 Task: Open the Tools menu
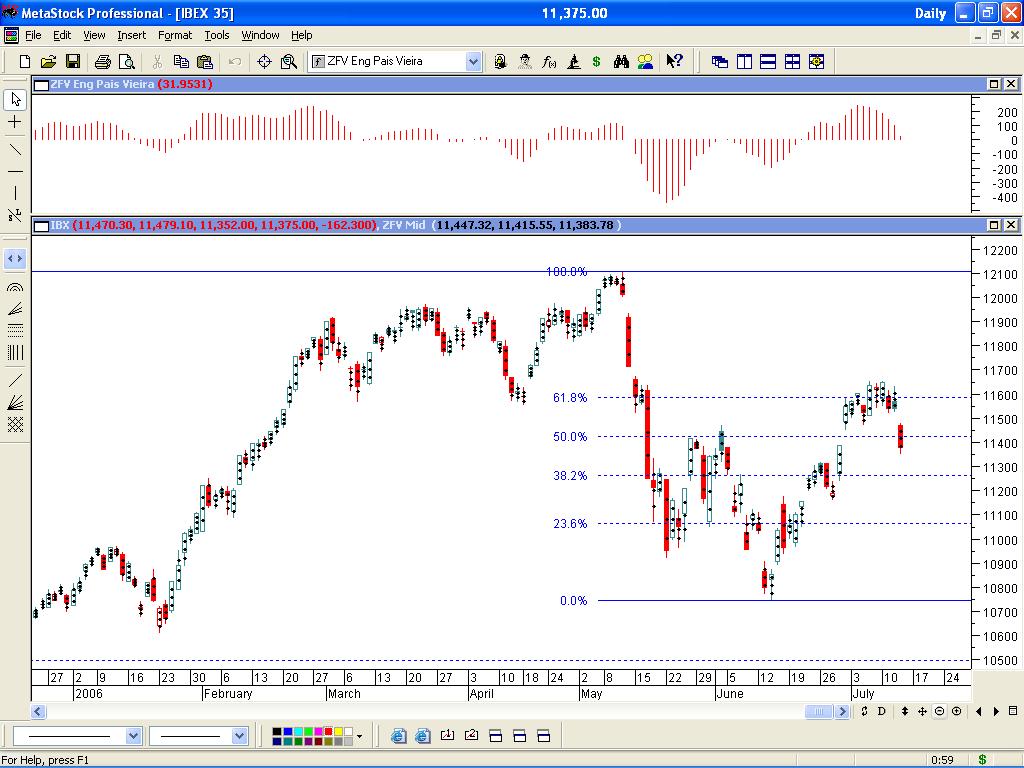tap(217, 35)
